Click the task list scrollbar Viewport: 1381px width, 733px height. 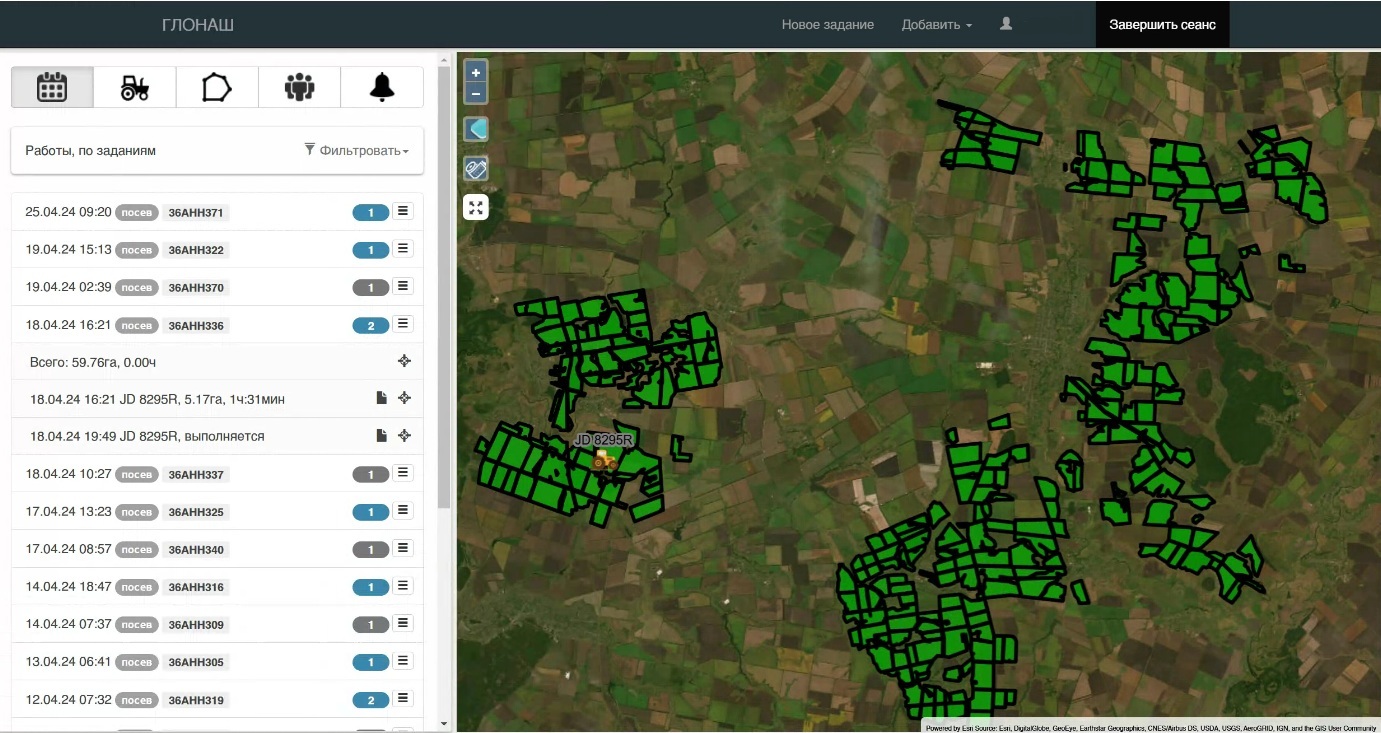(444, 287)
